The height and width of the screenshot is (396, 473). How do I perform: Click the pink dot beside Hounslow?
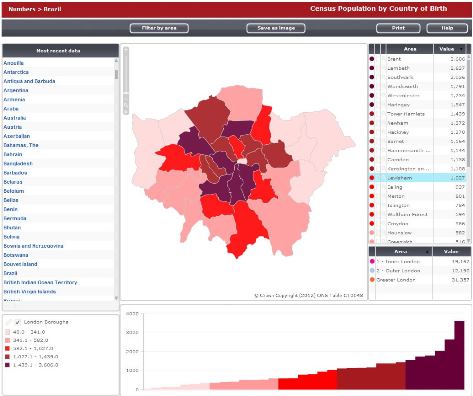tap(372, 233)
